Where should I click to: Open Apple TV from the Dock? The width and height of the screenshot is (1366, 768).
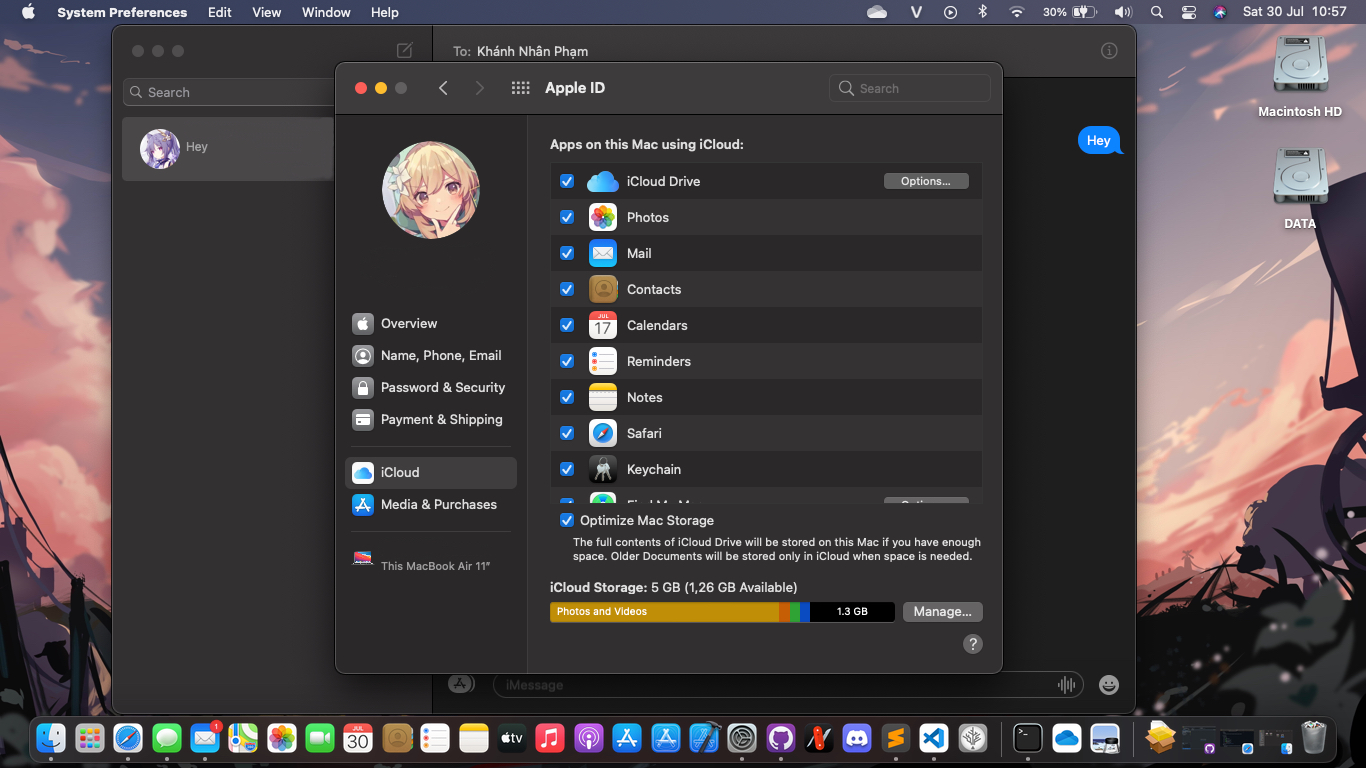click(x=512, y=739)
